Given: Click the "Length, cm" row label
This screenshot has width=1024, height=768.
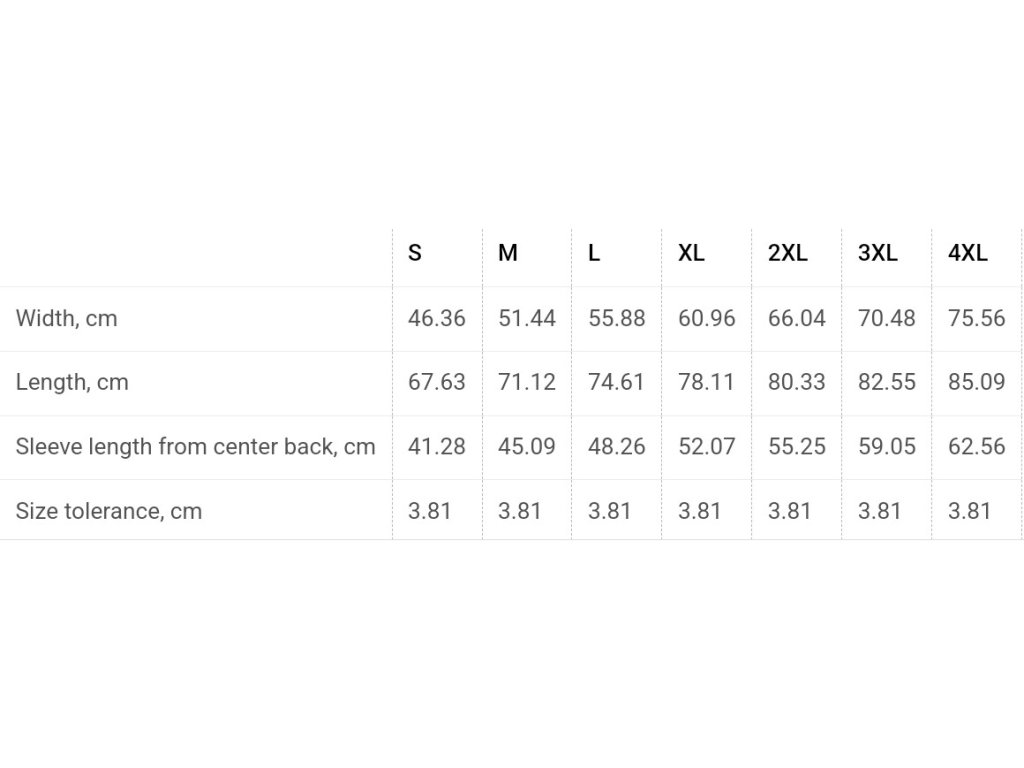Looking at the screenshot, I should pyautogui.click(x=72, y=382).
